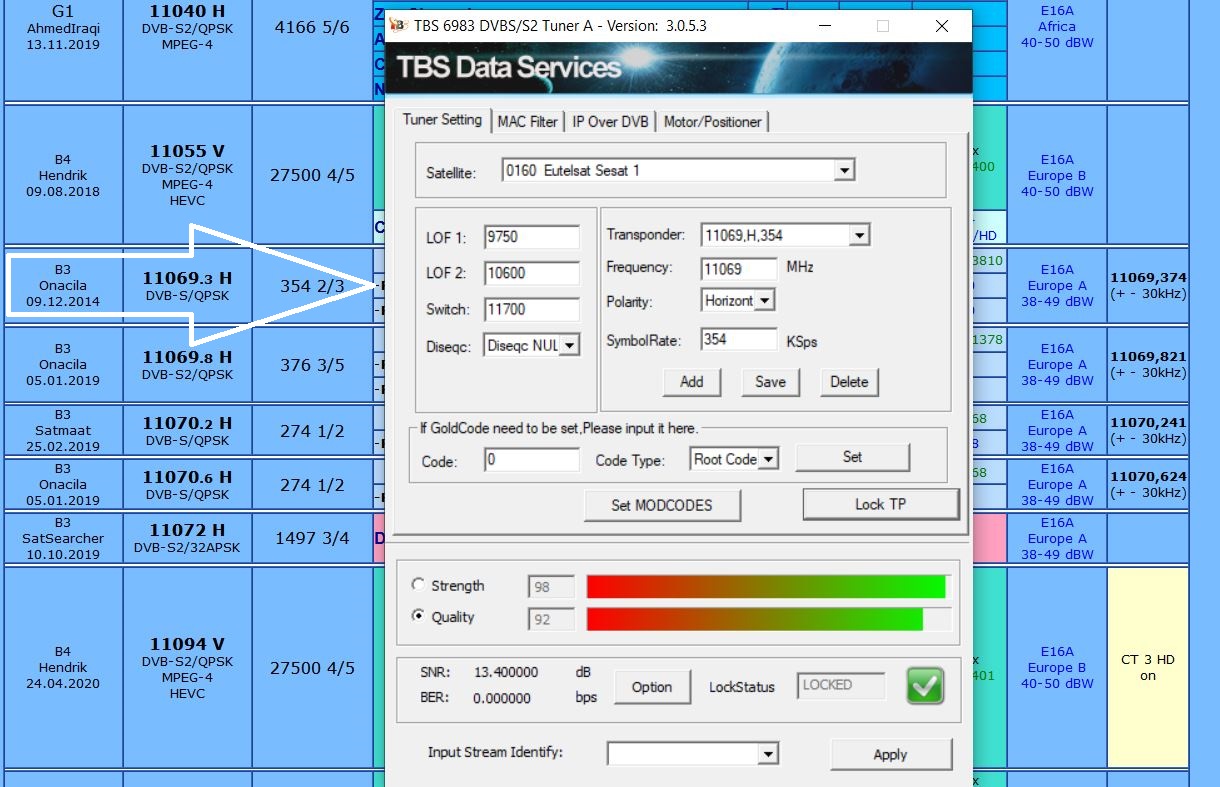Maximize the TBS tuner window

(883, 26)
